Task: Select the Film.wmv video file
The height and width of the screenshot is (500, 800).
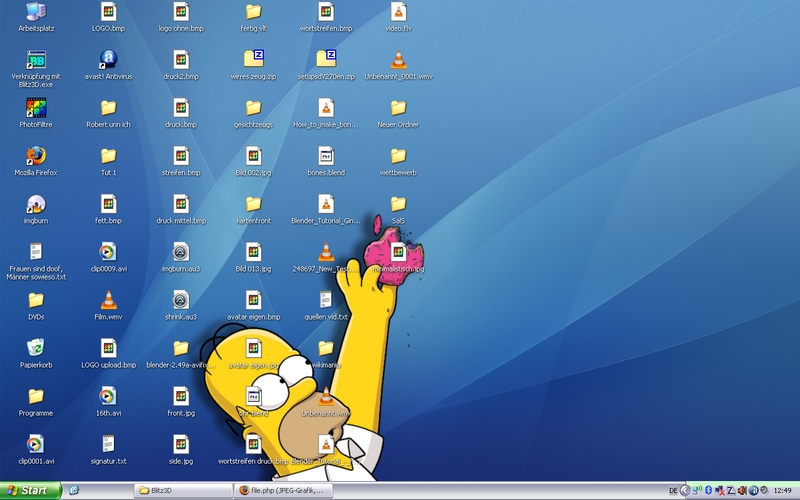Action: point(108,300)
